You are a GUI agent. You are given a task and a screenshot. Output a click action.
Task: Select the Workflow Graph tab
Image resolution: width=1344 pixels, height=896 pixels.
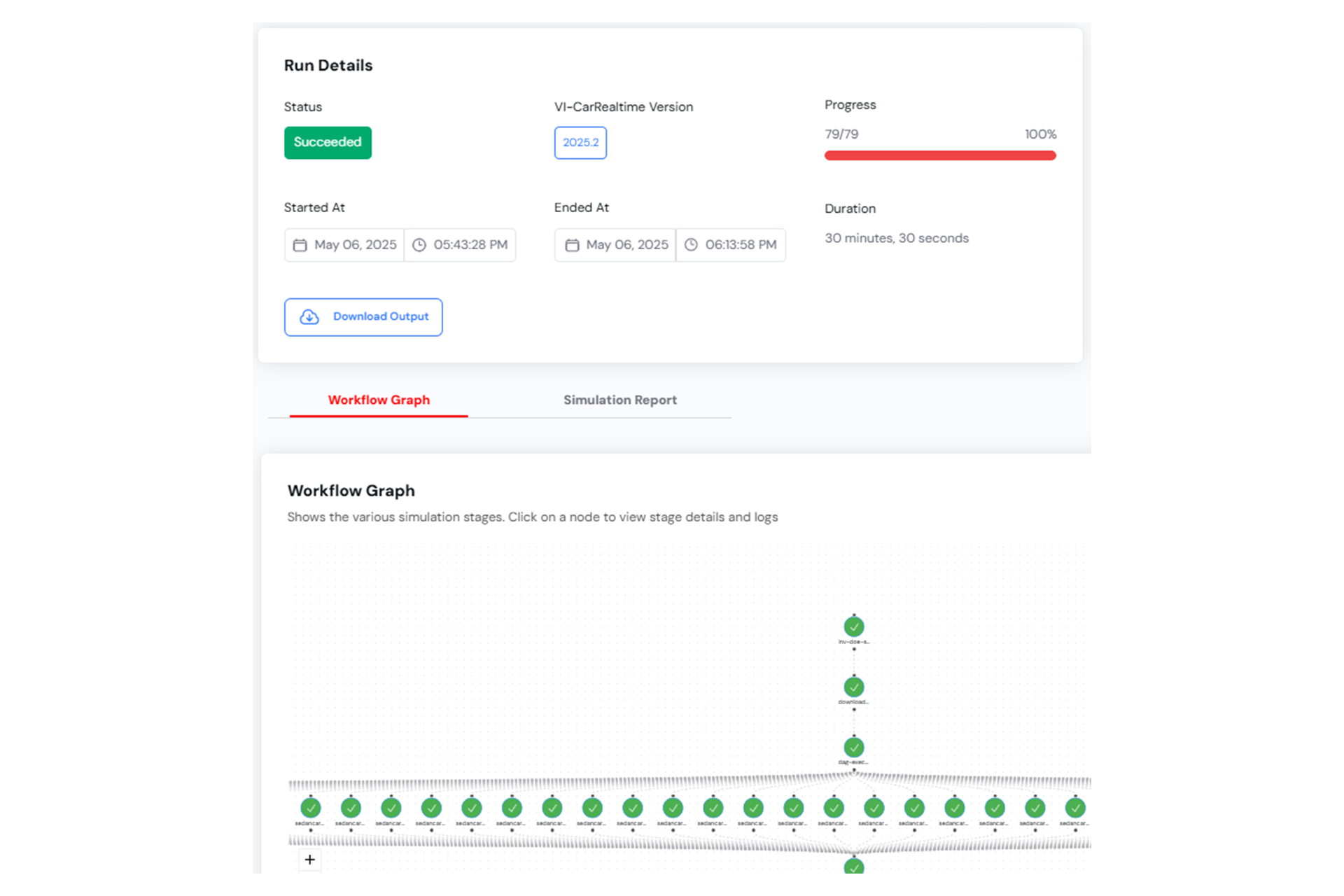tap(379, 400)
